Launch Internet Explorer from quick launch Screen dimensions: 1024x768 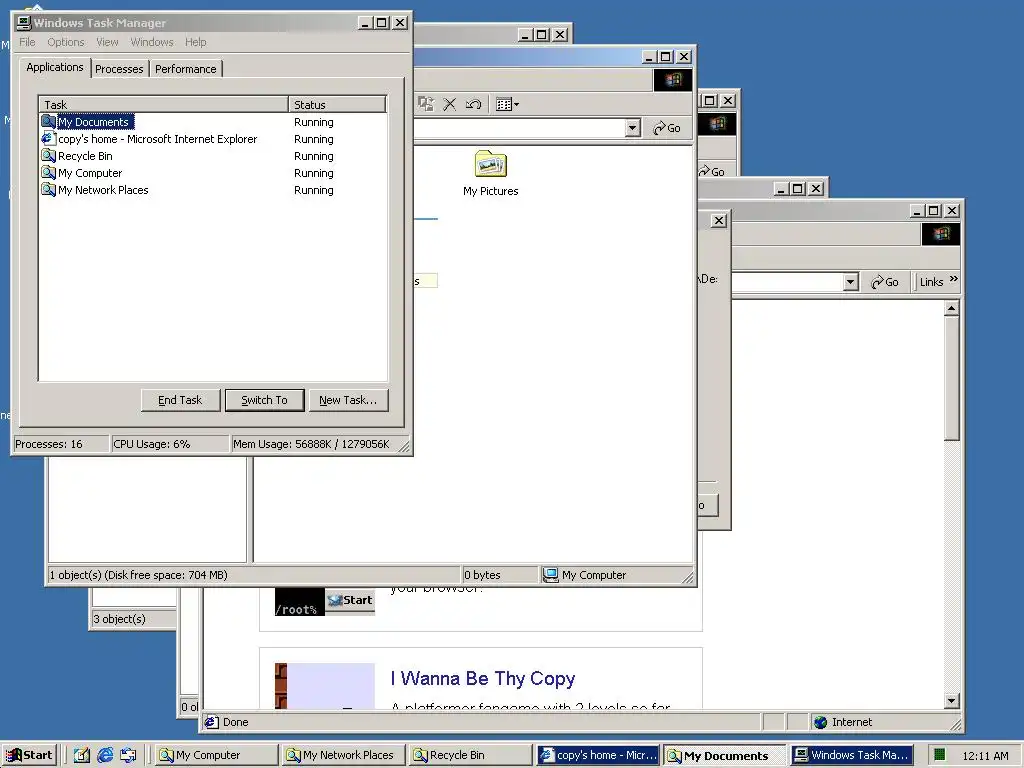[x=105, y=755]
